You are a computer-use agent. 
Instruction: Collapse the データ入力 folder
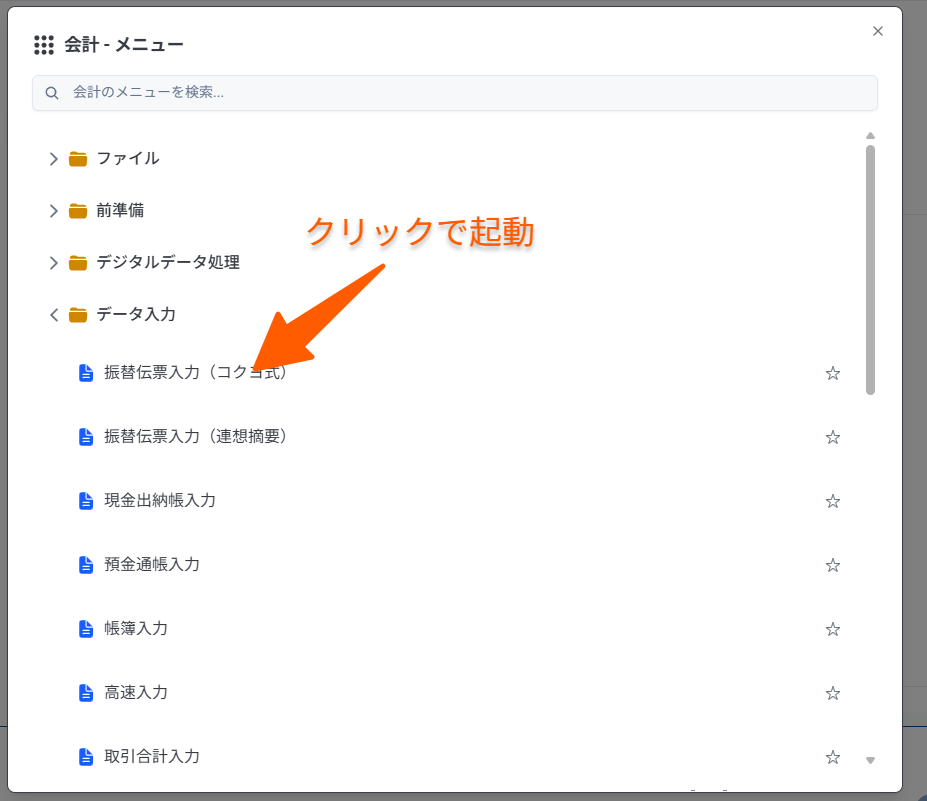53,314
